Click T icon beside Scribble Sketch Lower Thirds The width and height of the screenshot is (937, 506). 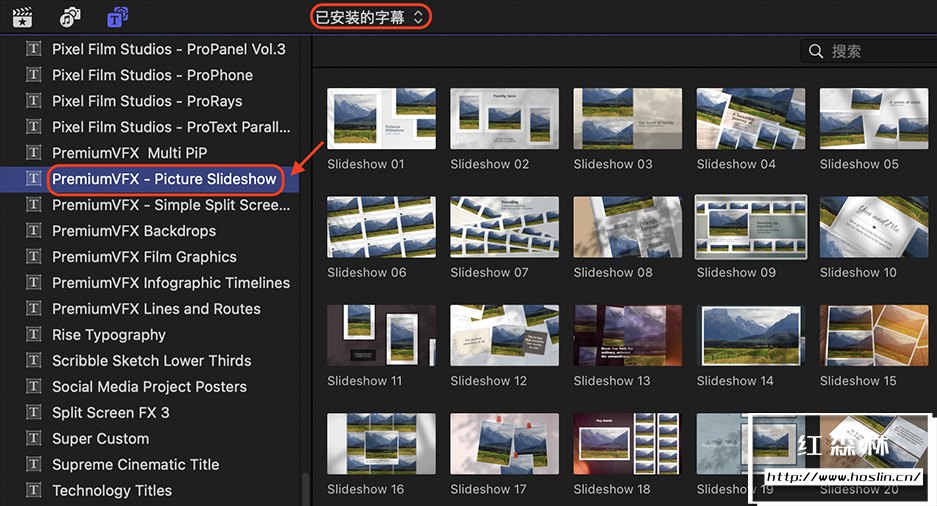coord(33,360)
